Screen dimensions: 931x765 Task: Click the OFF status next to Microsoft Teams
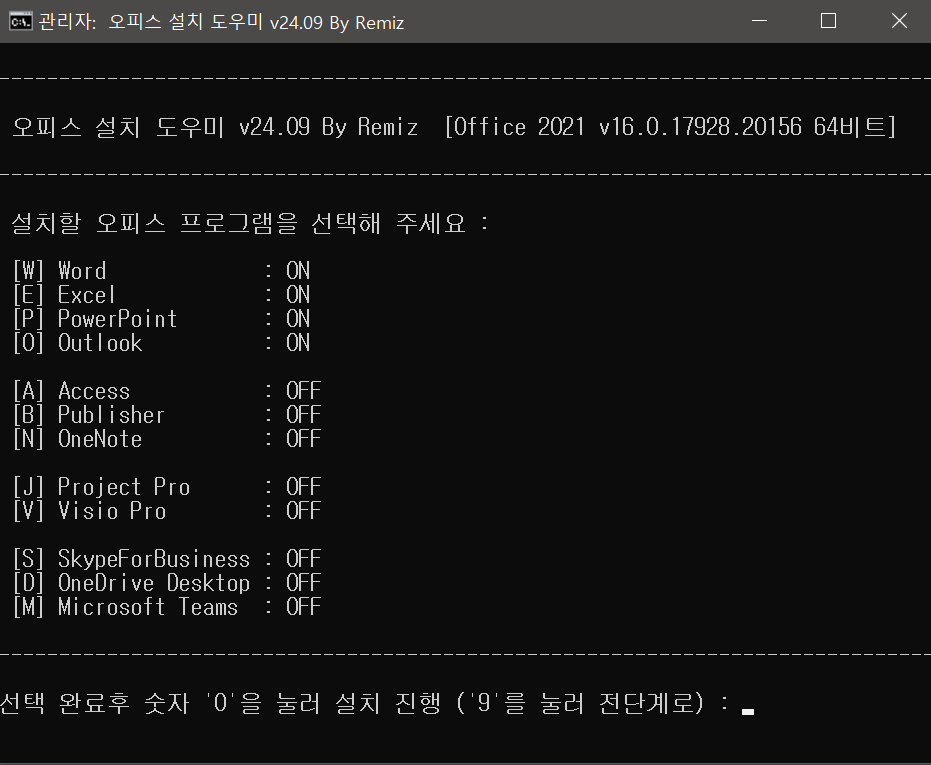[303, 607]
